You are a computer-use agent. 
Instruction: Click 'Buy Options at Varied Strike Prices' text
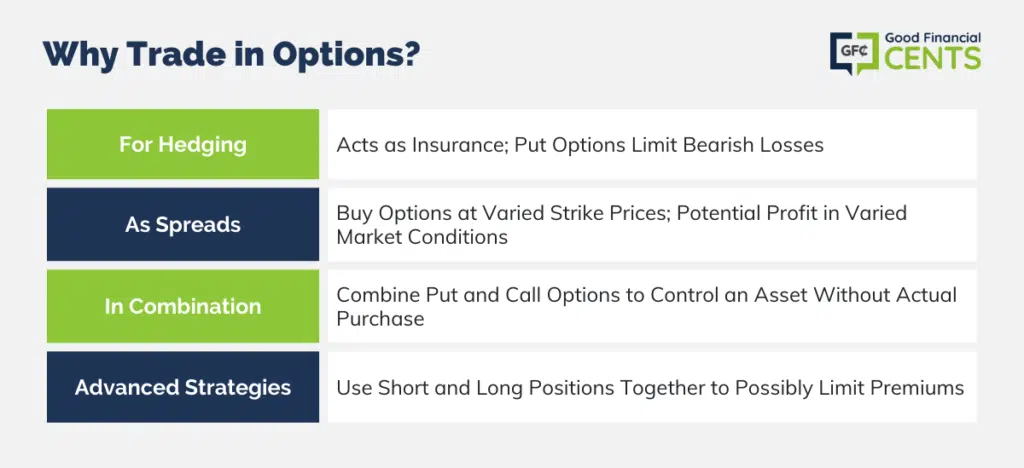pos(502,213)
